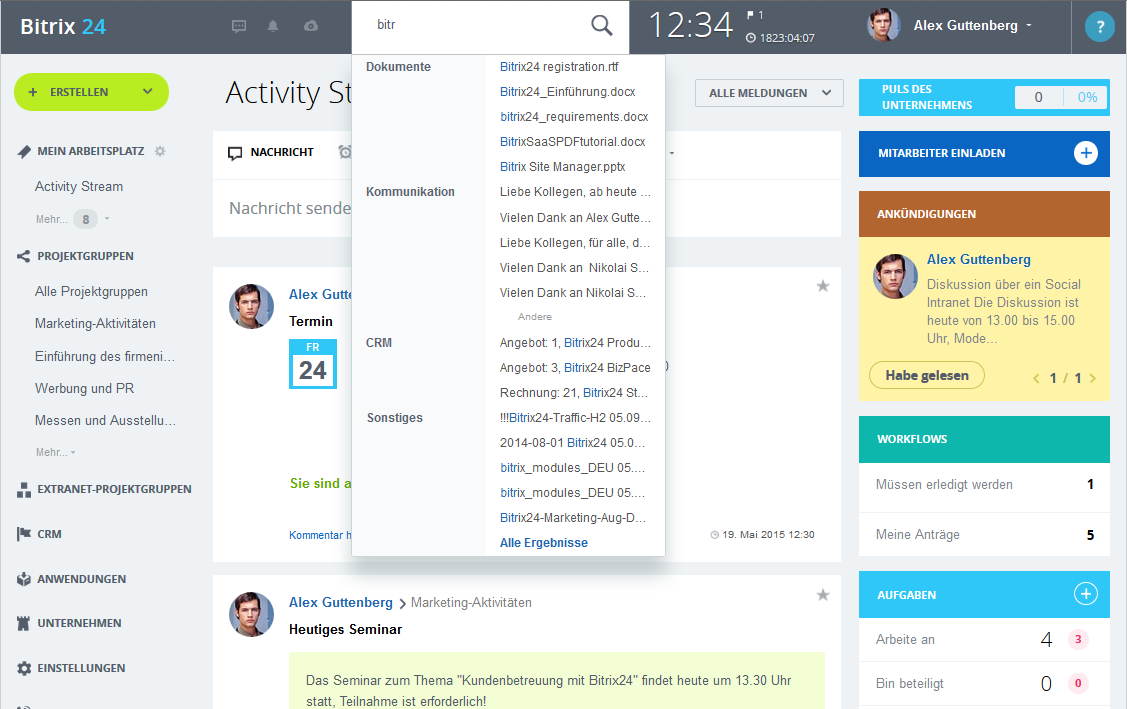The height and width of the screenshot is (709, 1127).
Task: Open Bin beteiligt tasks row
Action: [x=984, y=683]
